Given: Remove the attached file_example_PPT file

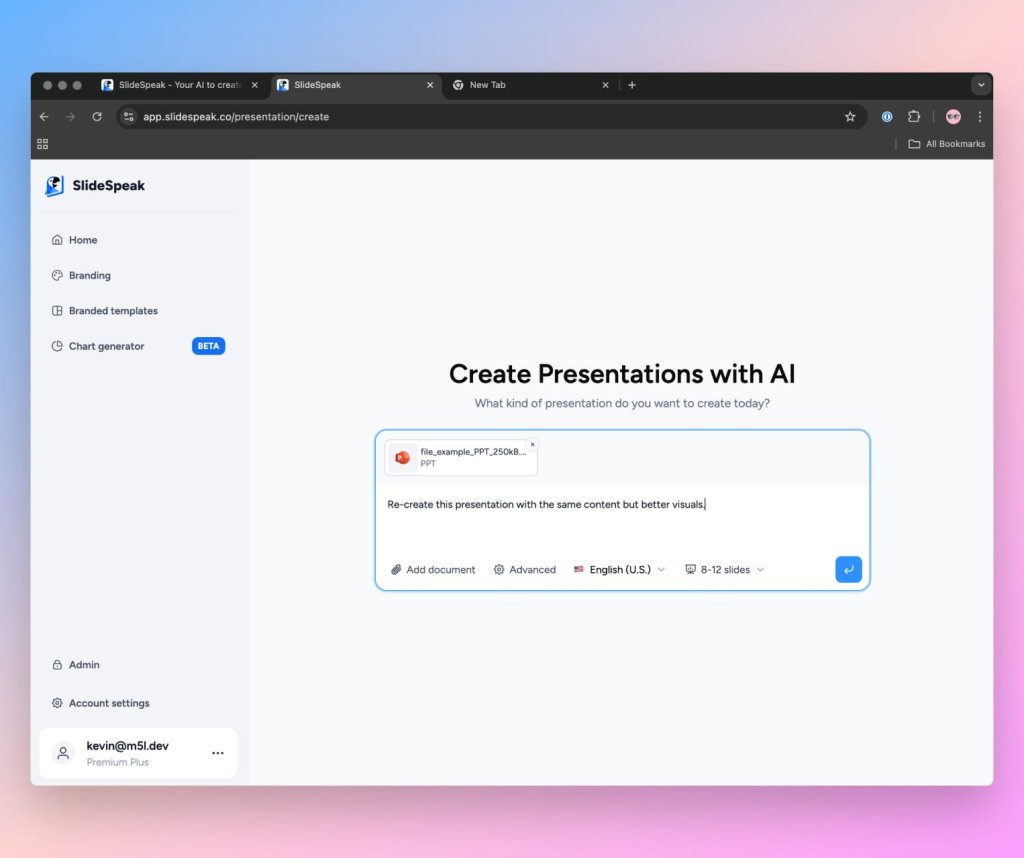Looking at the screenshot, I should (532, 445).
